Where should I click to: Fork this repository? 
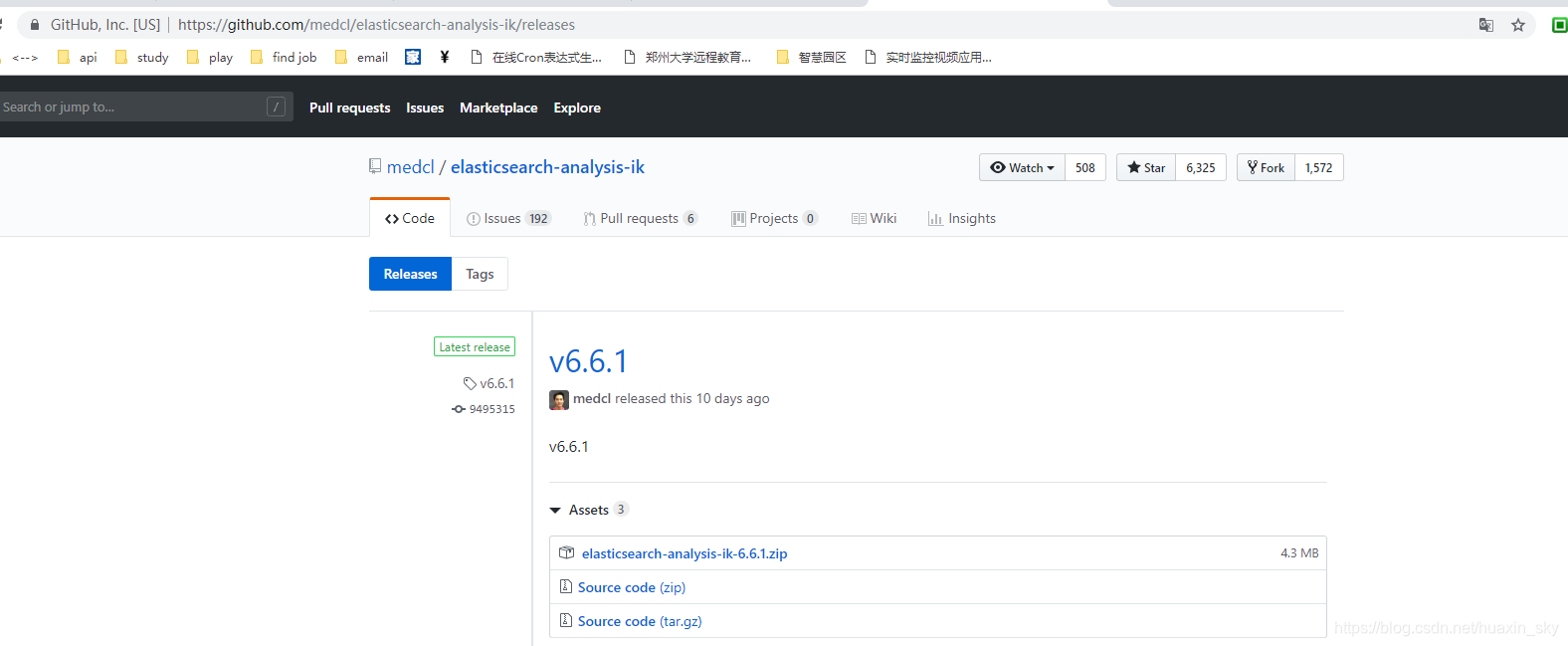point(1266,167)
